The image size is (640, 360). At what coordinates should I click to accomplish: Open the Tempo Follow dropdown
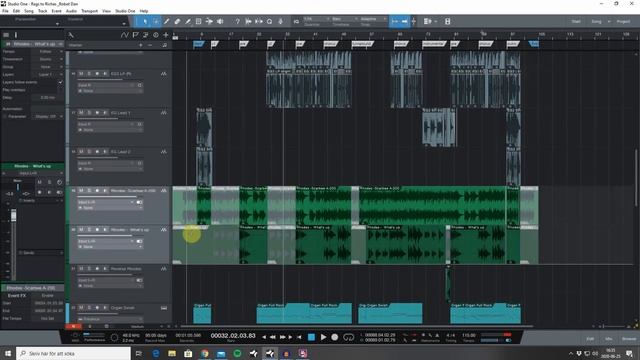pos(47,52)
